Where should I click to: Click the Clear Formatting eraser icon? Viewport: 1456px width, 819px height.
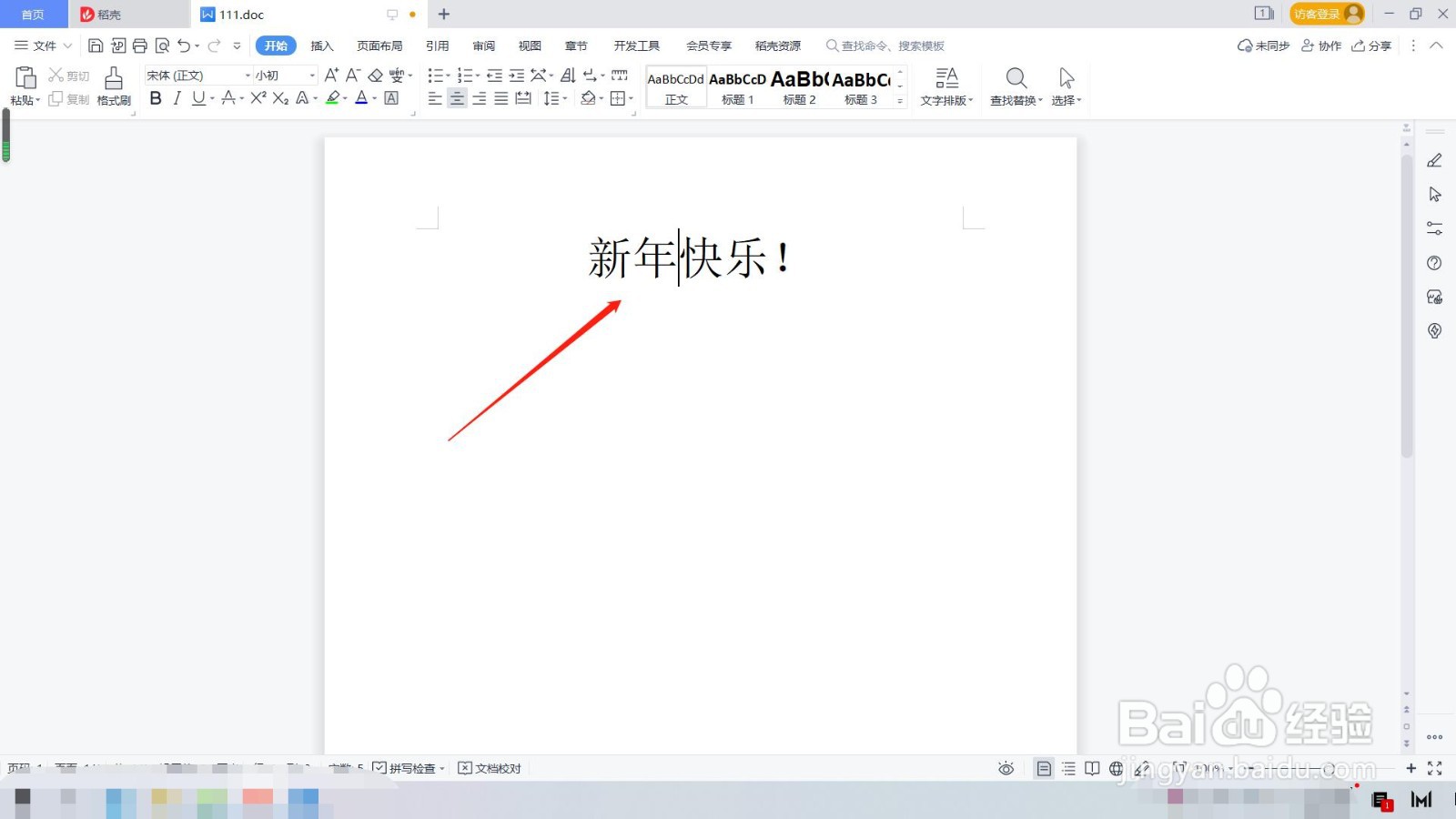pos(375,76)
